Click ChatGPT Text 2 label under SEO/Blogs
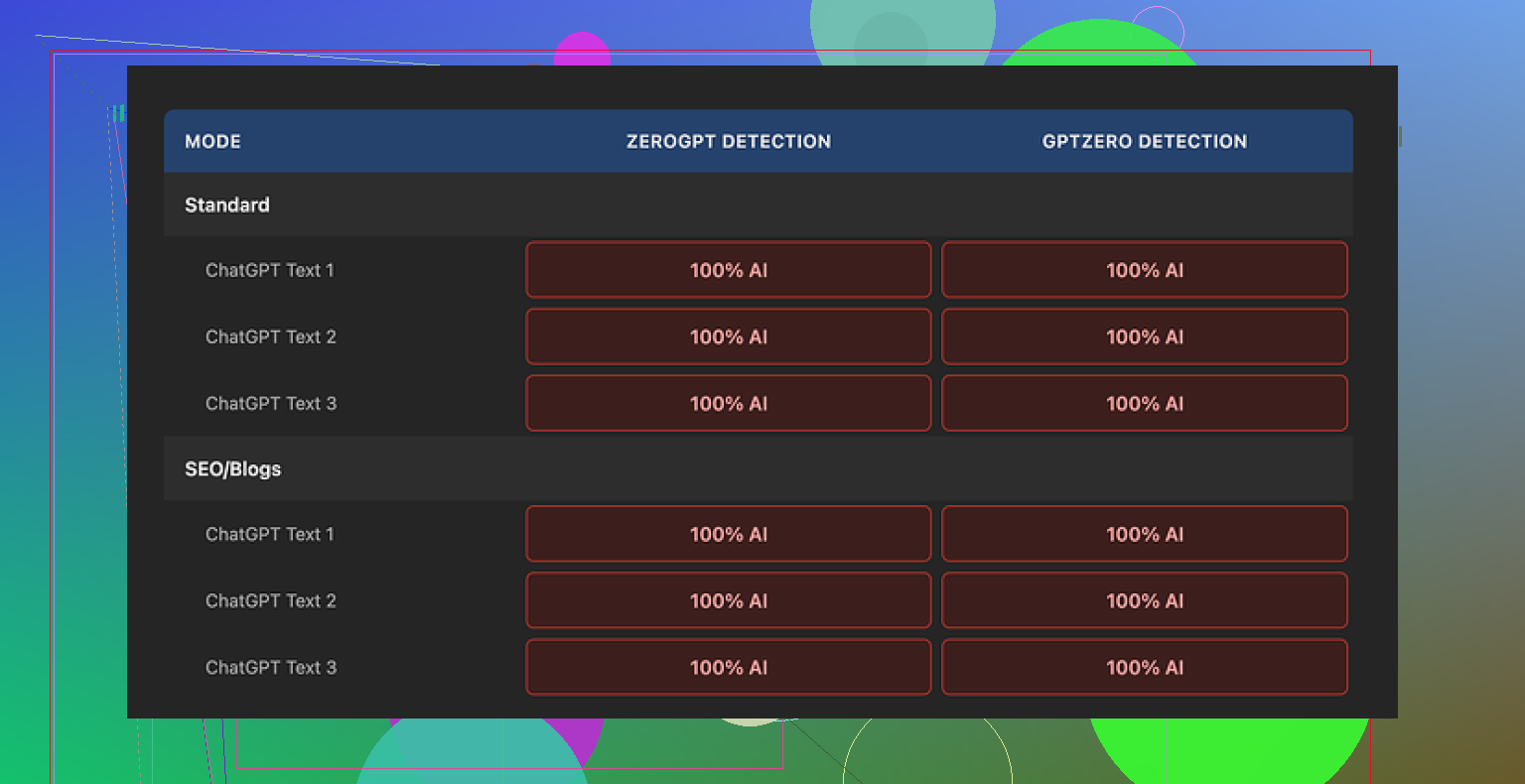The height and width of the screenshot is (784, 1525). (x=271, y=600)
